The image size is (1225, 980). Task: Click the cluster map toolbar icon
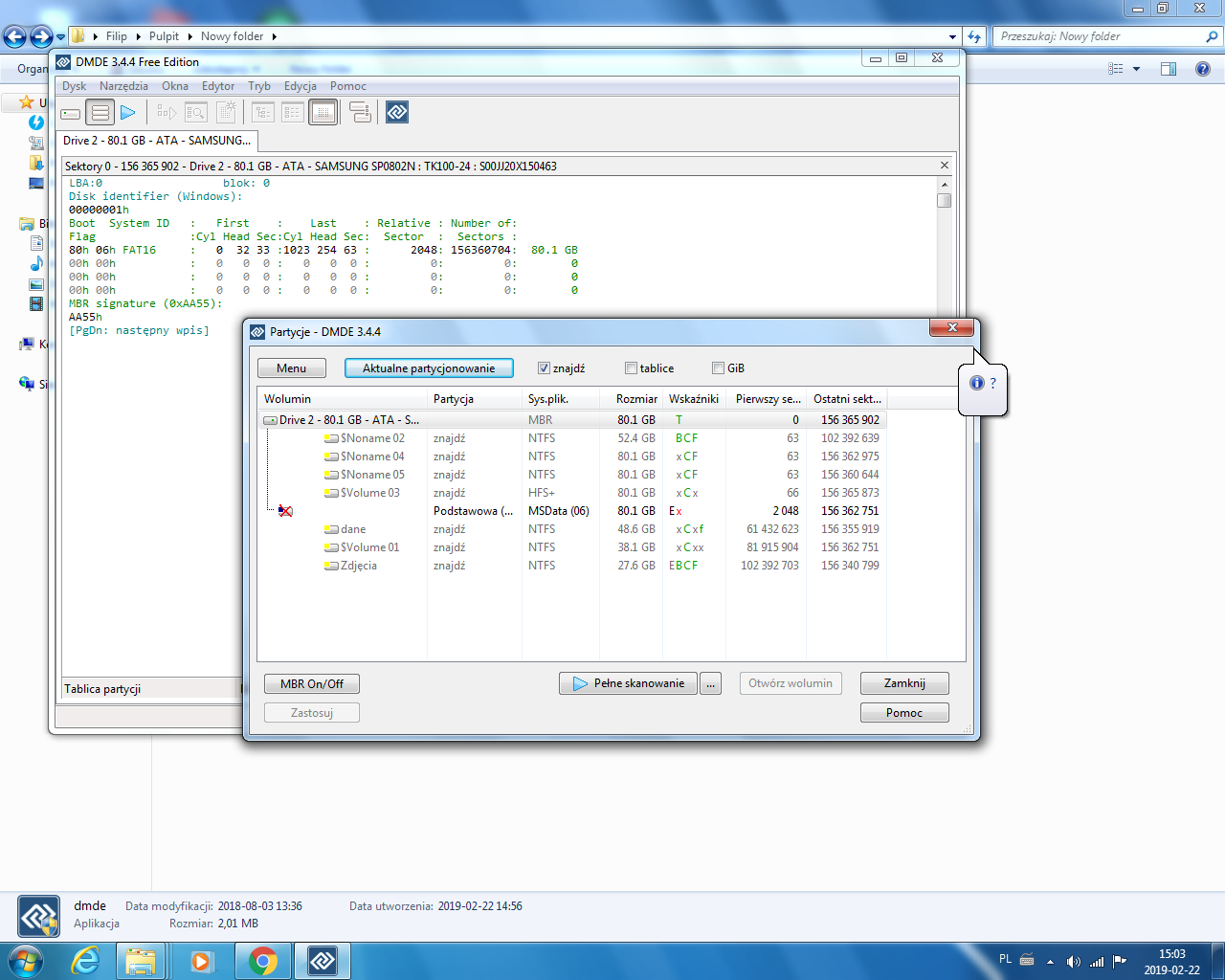click(x=360, y=113)
